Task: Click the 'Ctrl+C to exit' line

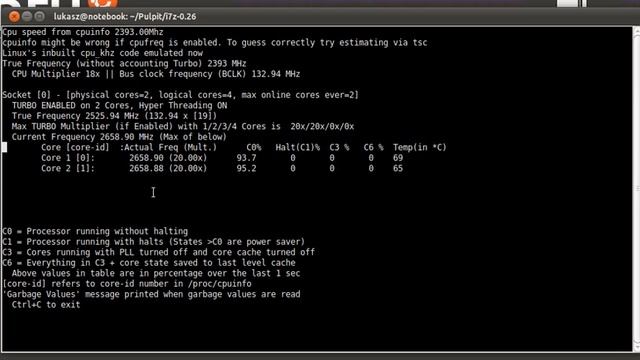Action: point(46,305)
